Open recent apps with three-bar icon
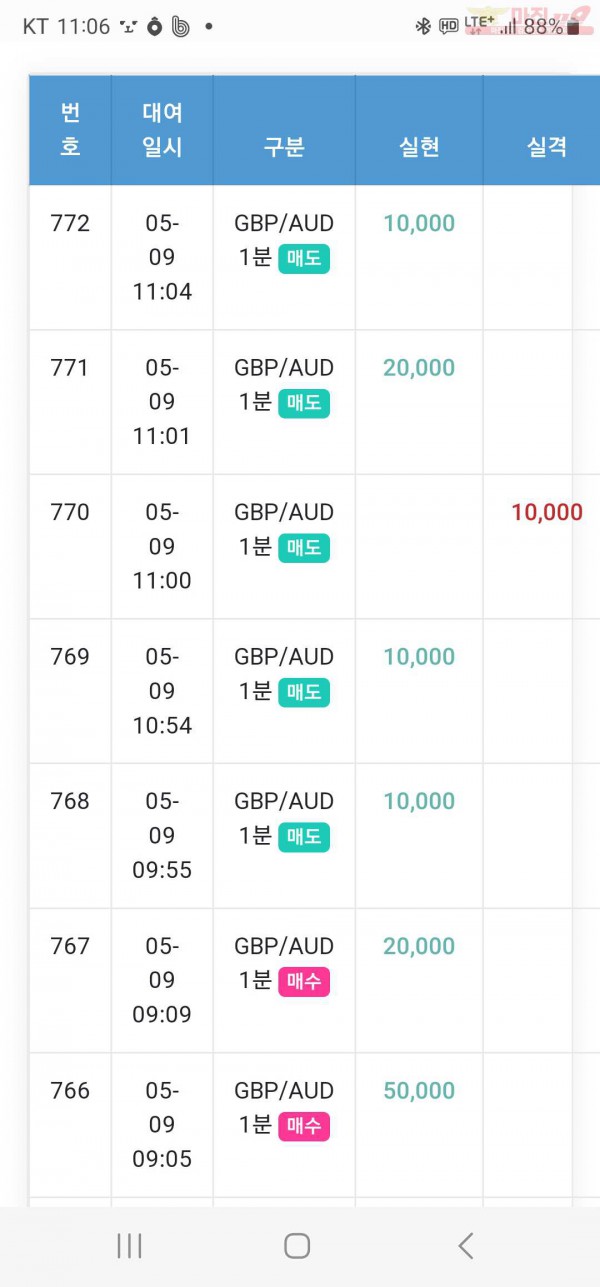This screenshot has height=1287, width=600. click(x=129, y=1245)
